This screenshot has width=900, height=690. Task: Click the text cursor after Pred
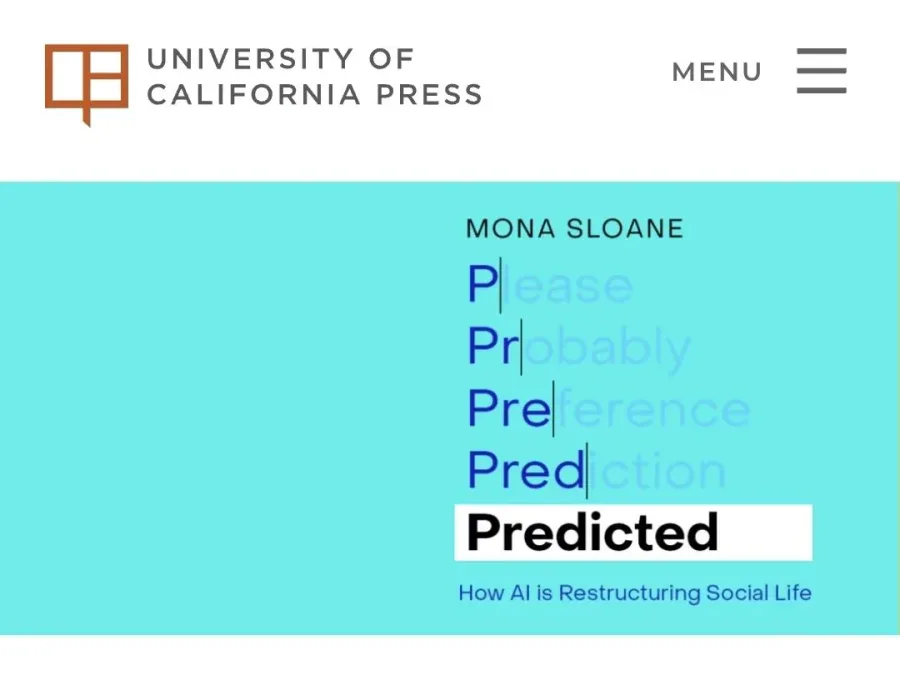tap(587, 471)
